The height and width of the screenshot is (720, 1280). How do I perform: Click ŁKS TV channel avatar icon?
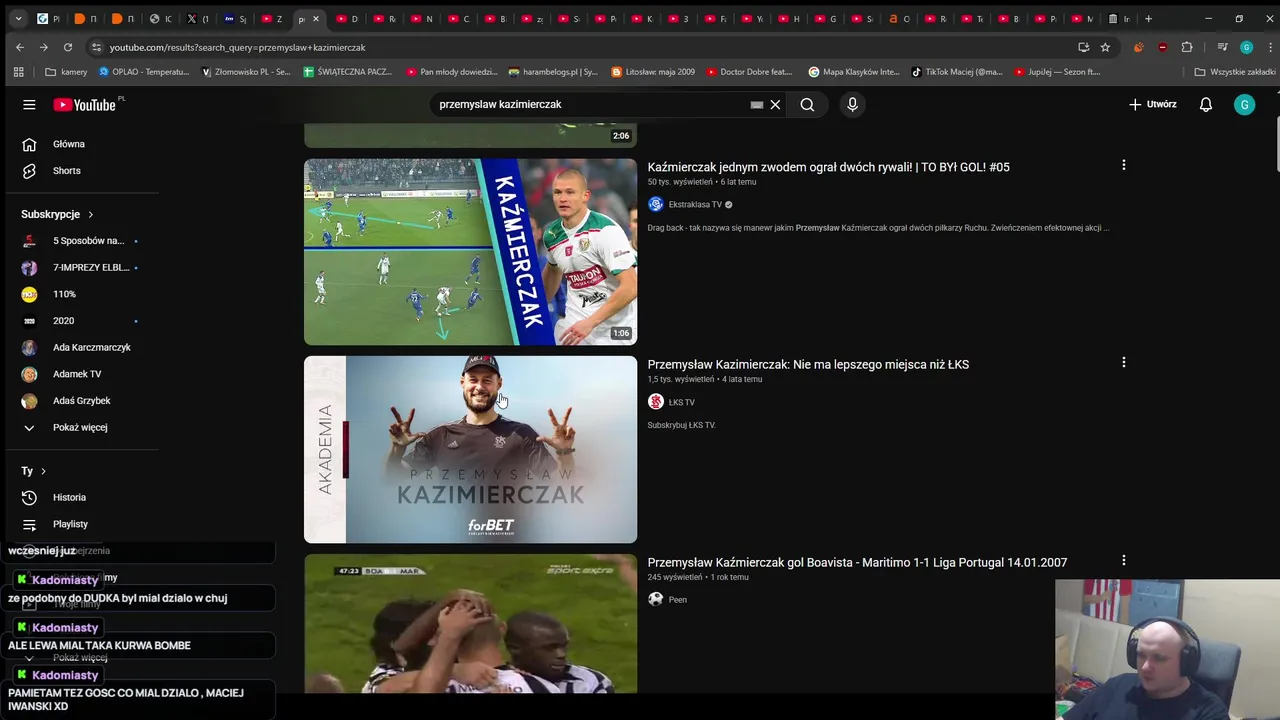[x=655, y=402]
